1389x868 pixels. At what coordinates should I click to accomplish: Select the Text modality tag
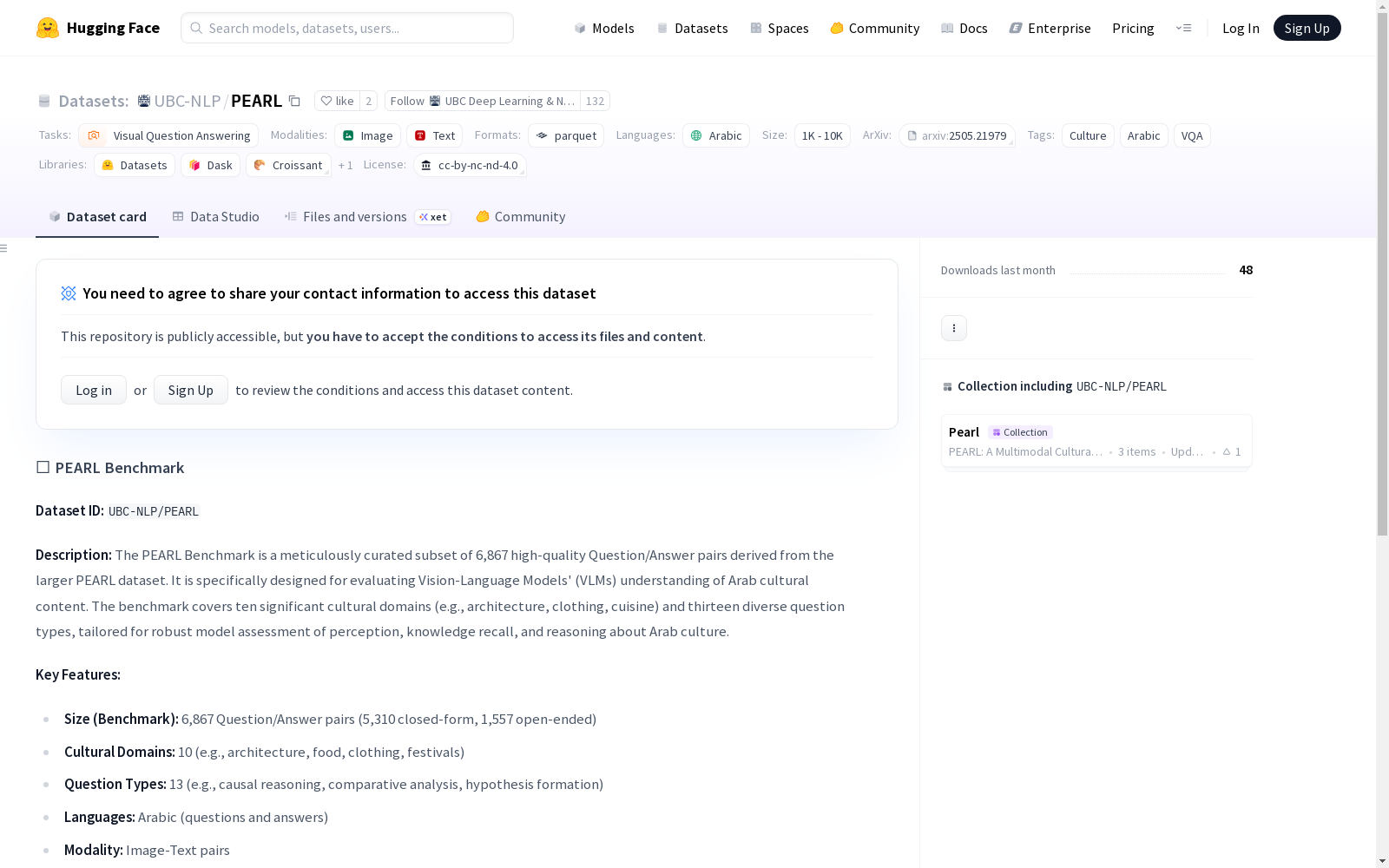click(434, 135)
